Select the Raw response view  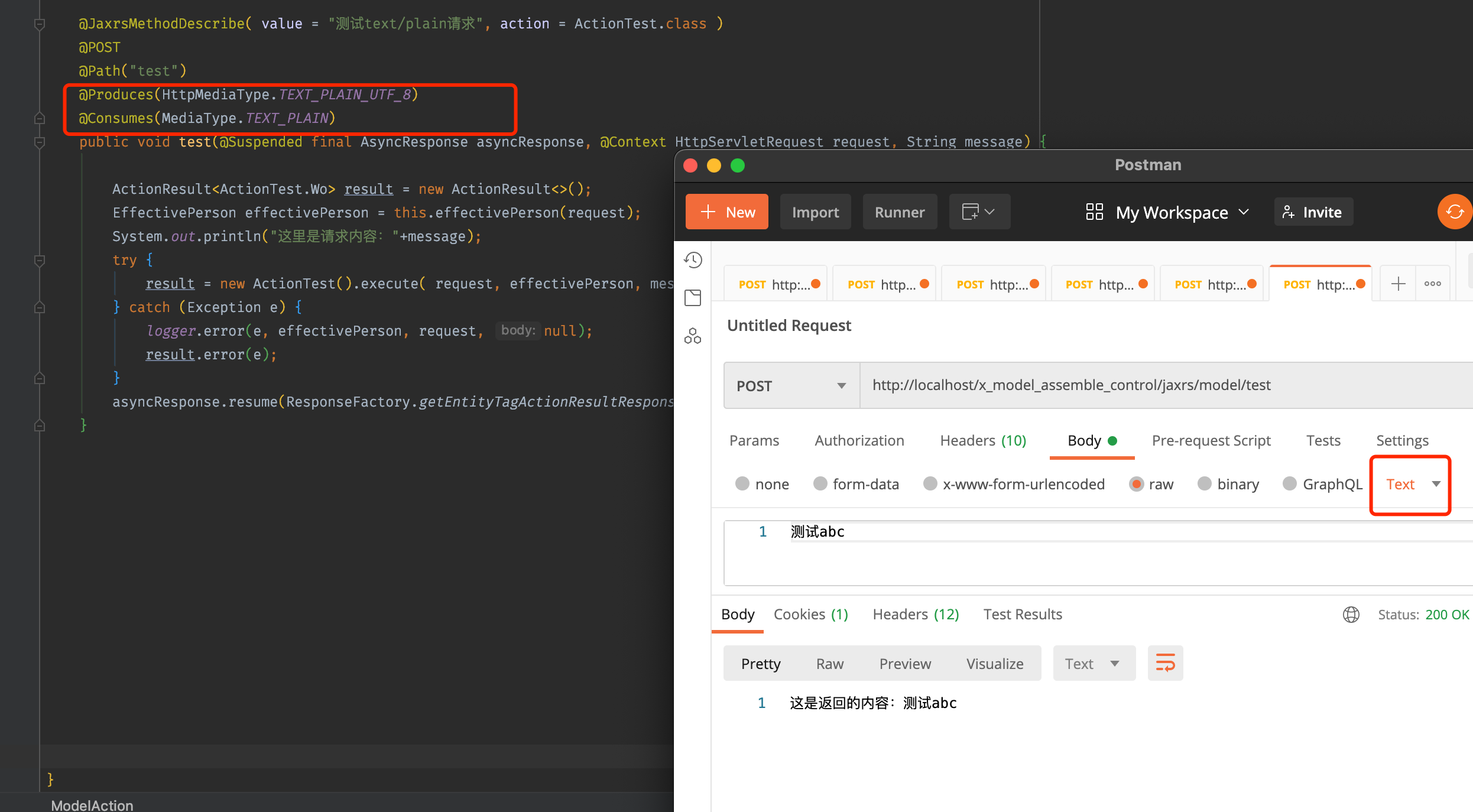[x=829, y=664]
